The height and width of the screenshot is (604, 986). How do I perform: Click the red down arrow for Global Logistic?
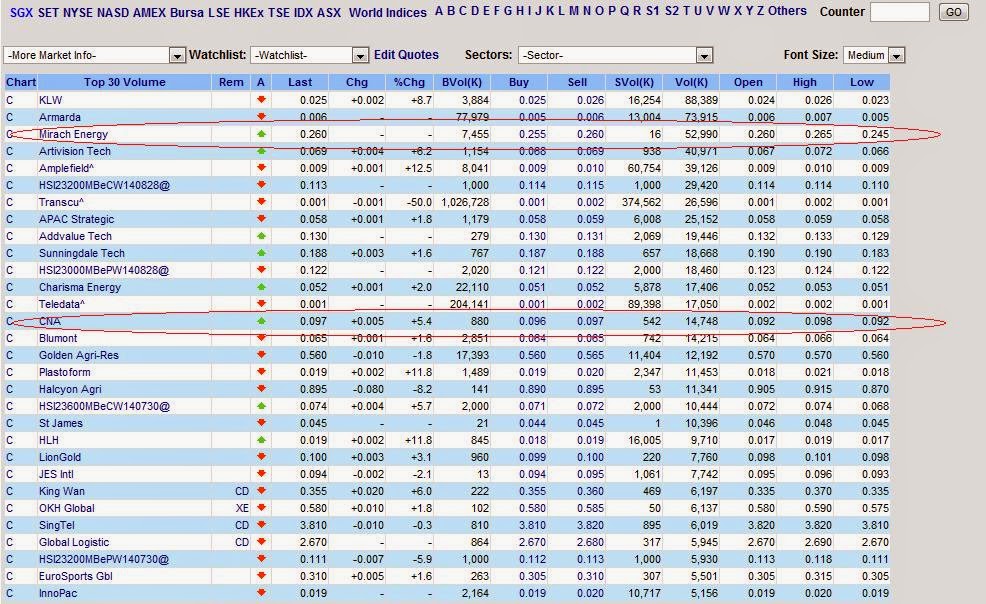[262, 542]
